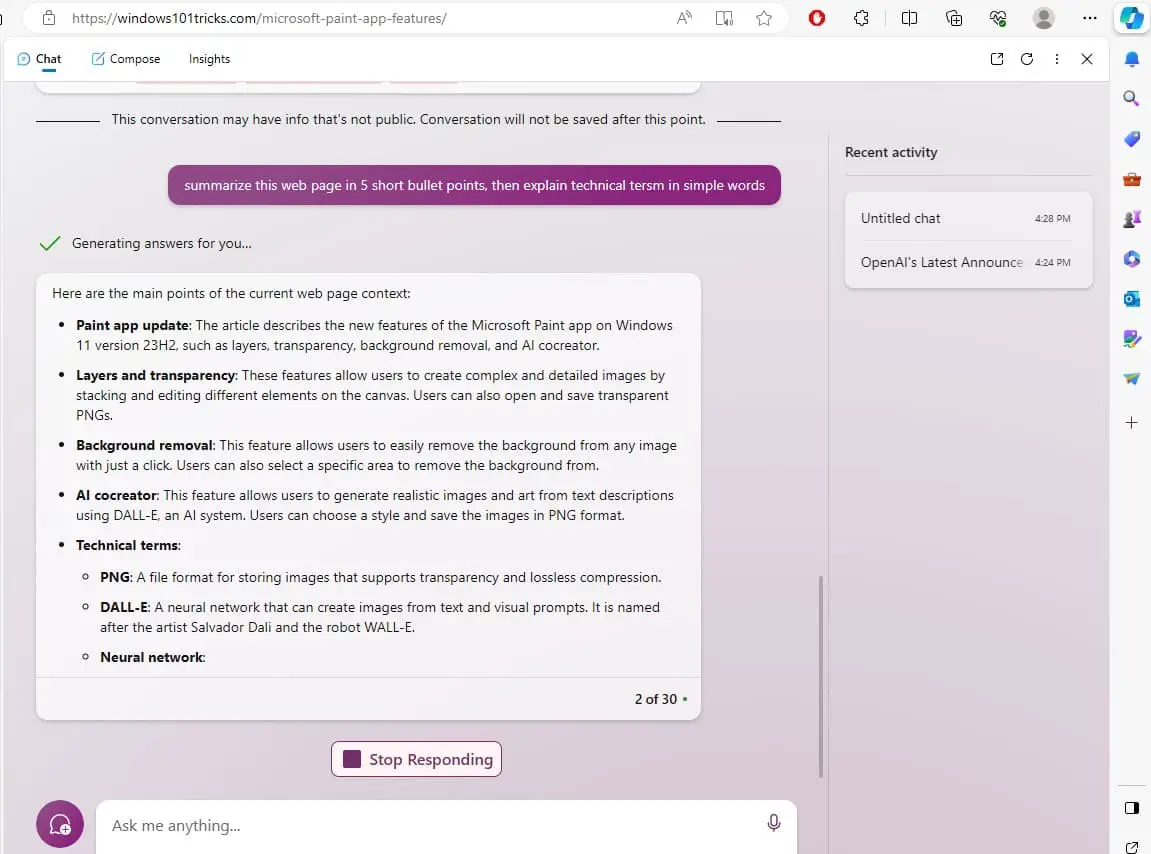Click the 'PNG' technical term text
Viewport: 1151px width, 854px height.
115,577
